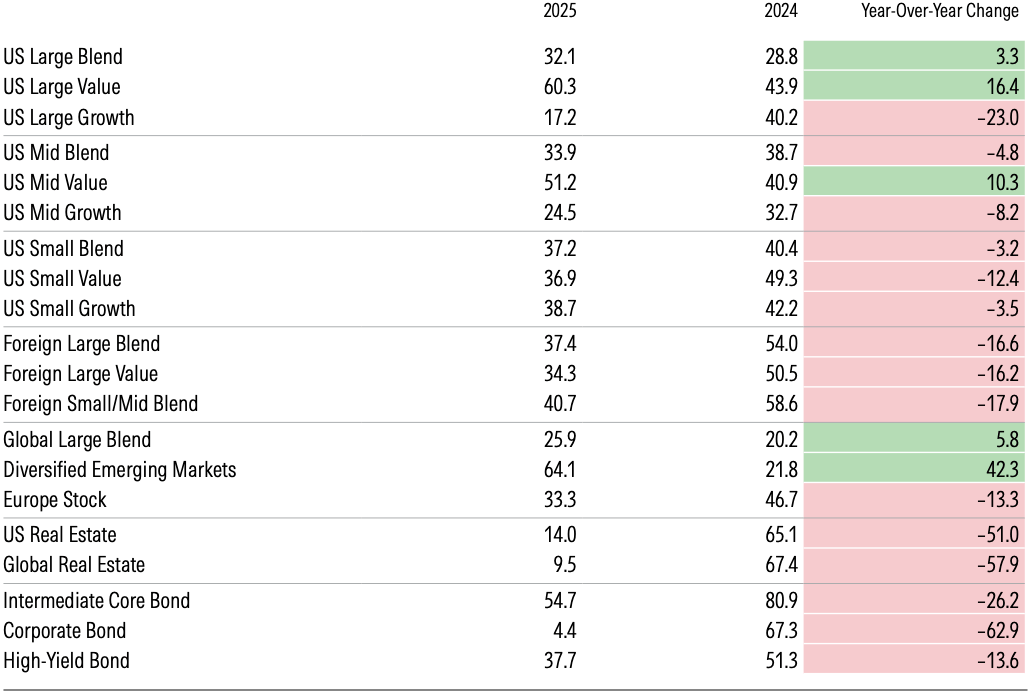
Task: Select the 2025 value 9.5
Action: point(564,565)
